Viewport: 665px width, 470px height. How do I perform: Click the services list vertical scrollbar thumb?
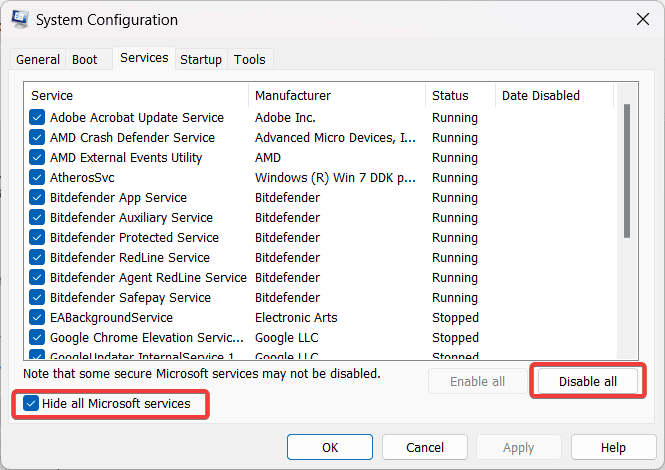click(x=627, y=171)
